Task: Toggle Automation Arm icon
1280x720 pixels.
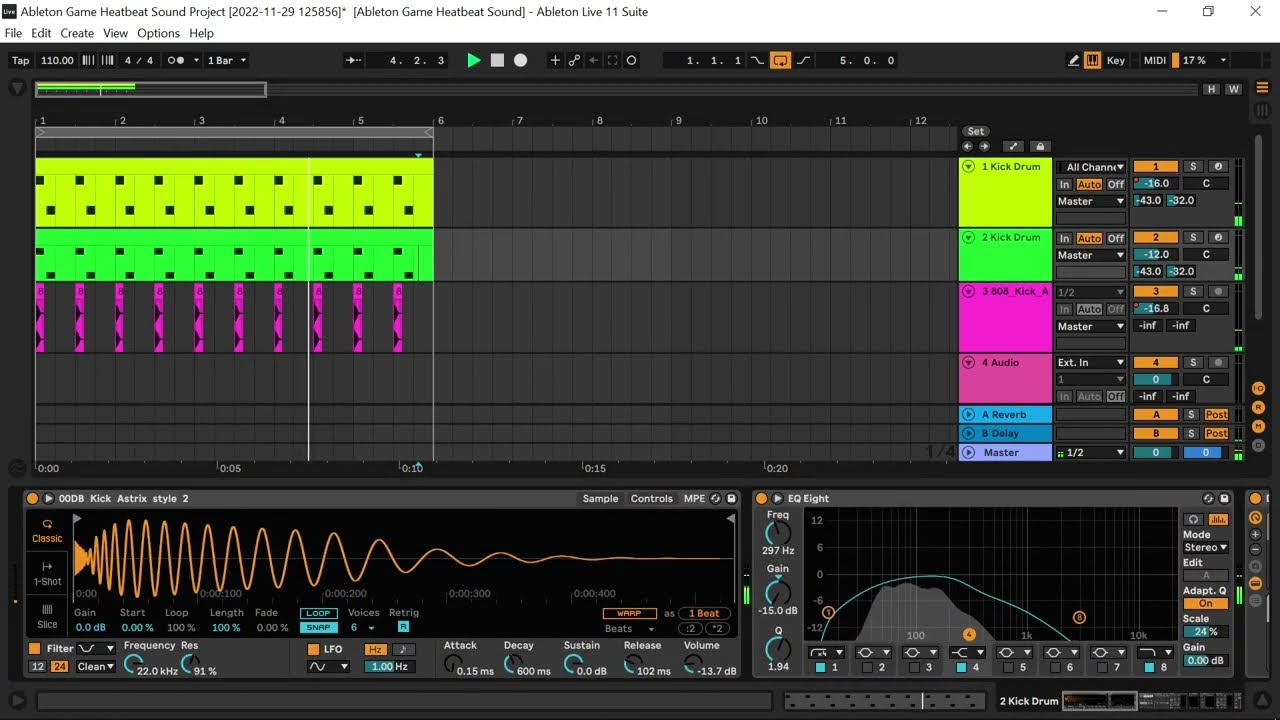Action: 574,60
